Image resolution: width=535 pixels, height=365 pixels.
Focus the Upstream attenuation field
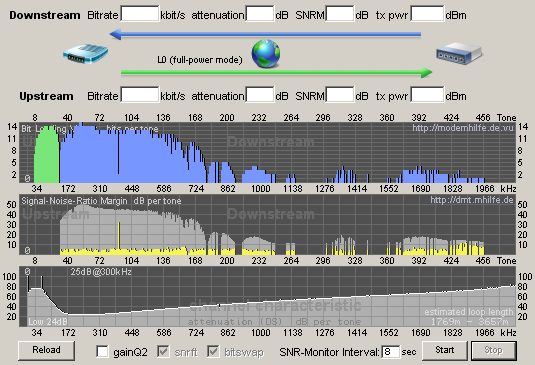tap(260, 94)
